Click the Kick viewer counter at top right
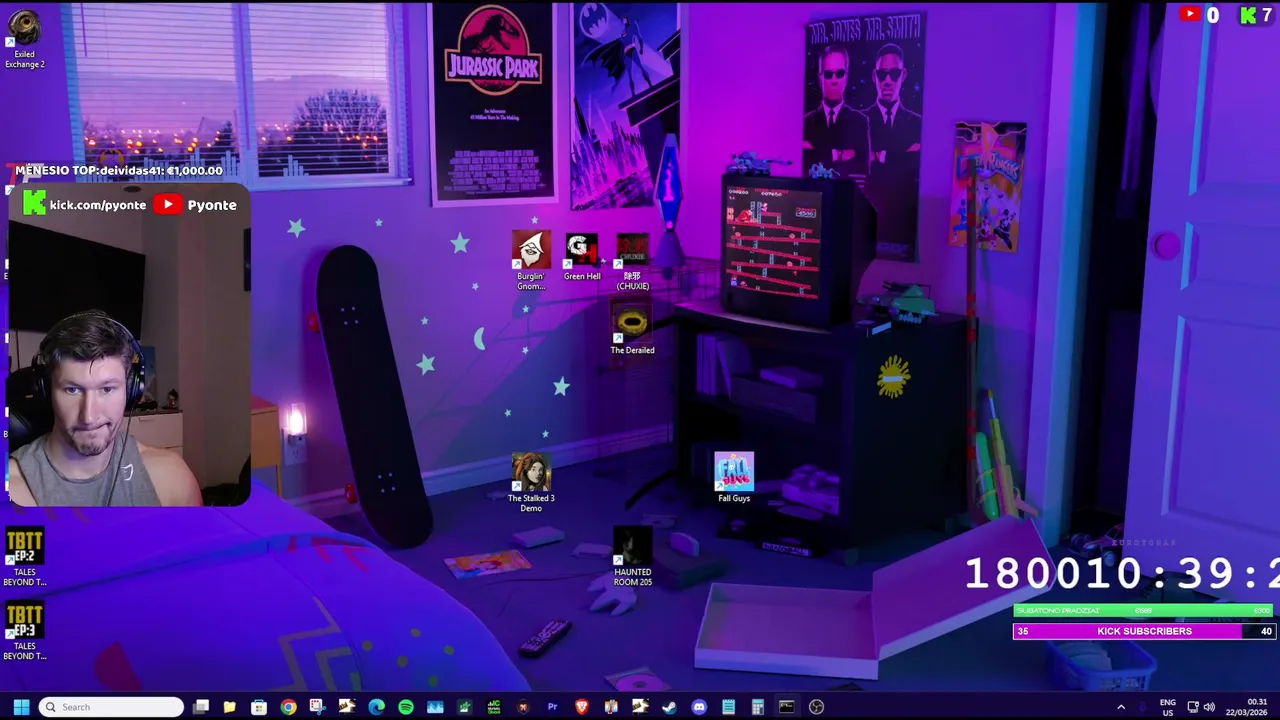 (1256, 14)
